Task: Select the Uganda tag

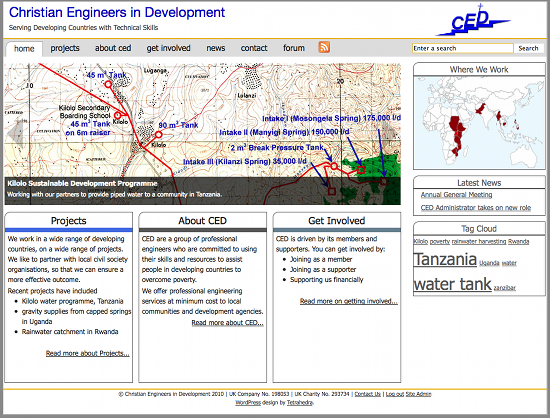Action: pyautogui.click(x=489, y=263)
